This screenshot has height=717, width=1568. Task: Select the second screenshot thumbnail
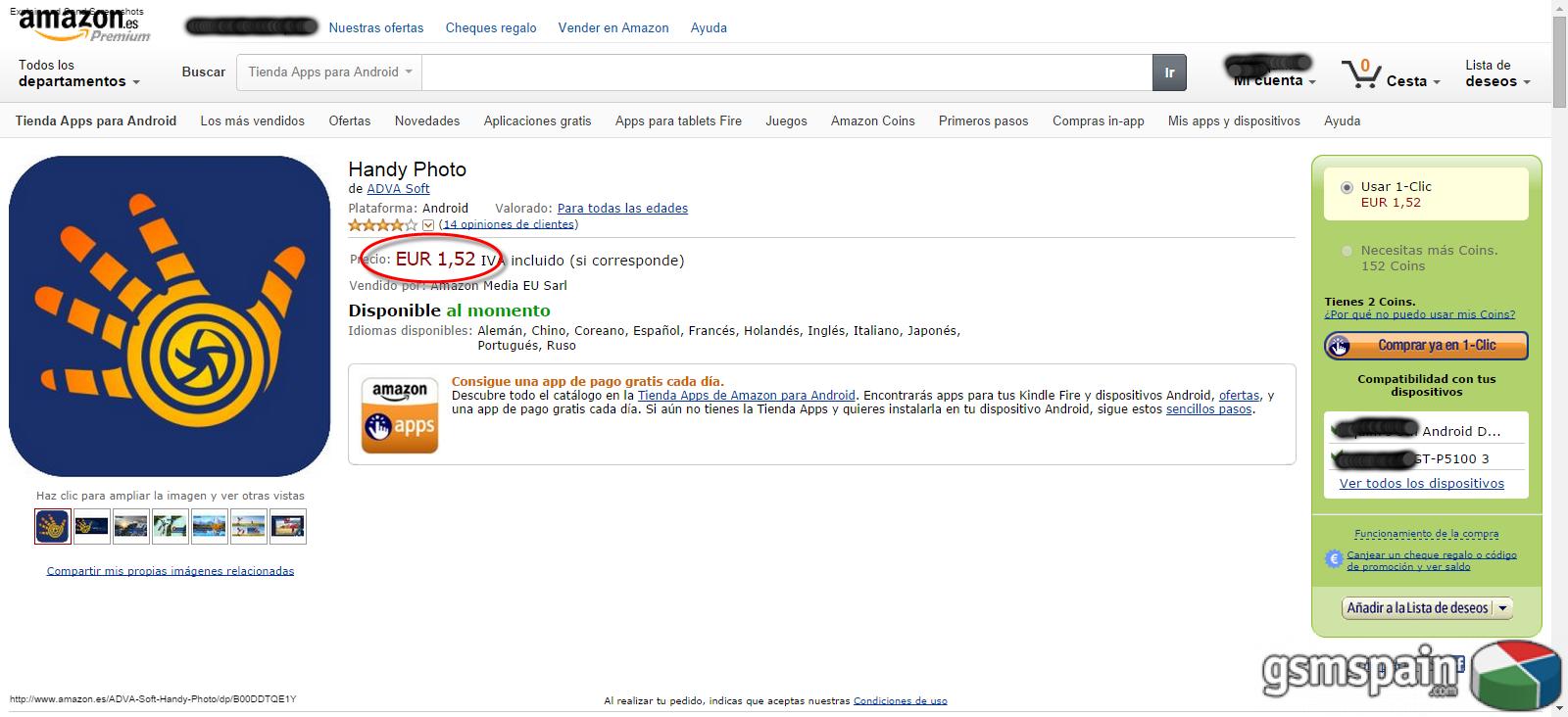92,526
